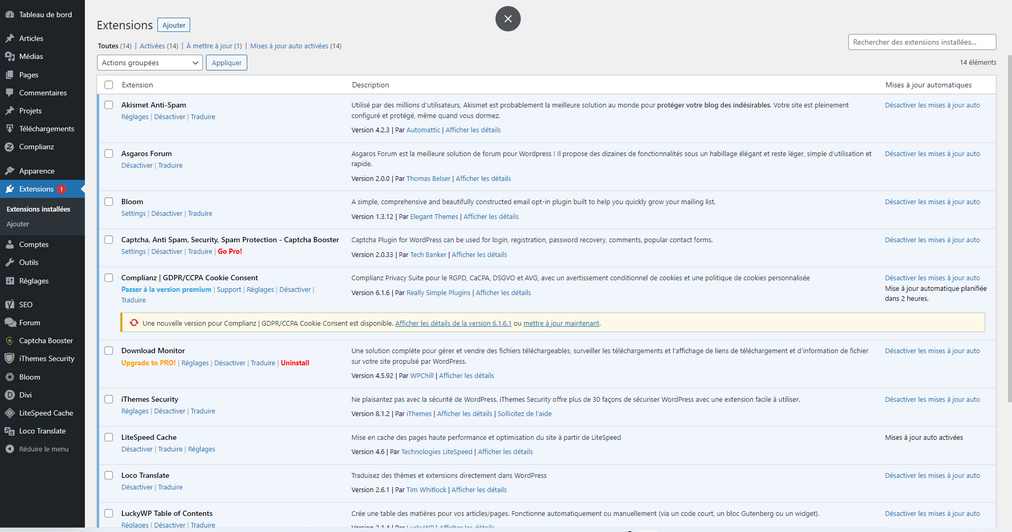Click the SEO icon in sidebar
Image resolution: width=1012 pixels, height=532 pixels.
click(10, 304)
